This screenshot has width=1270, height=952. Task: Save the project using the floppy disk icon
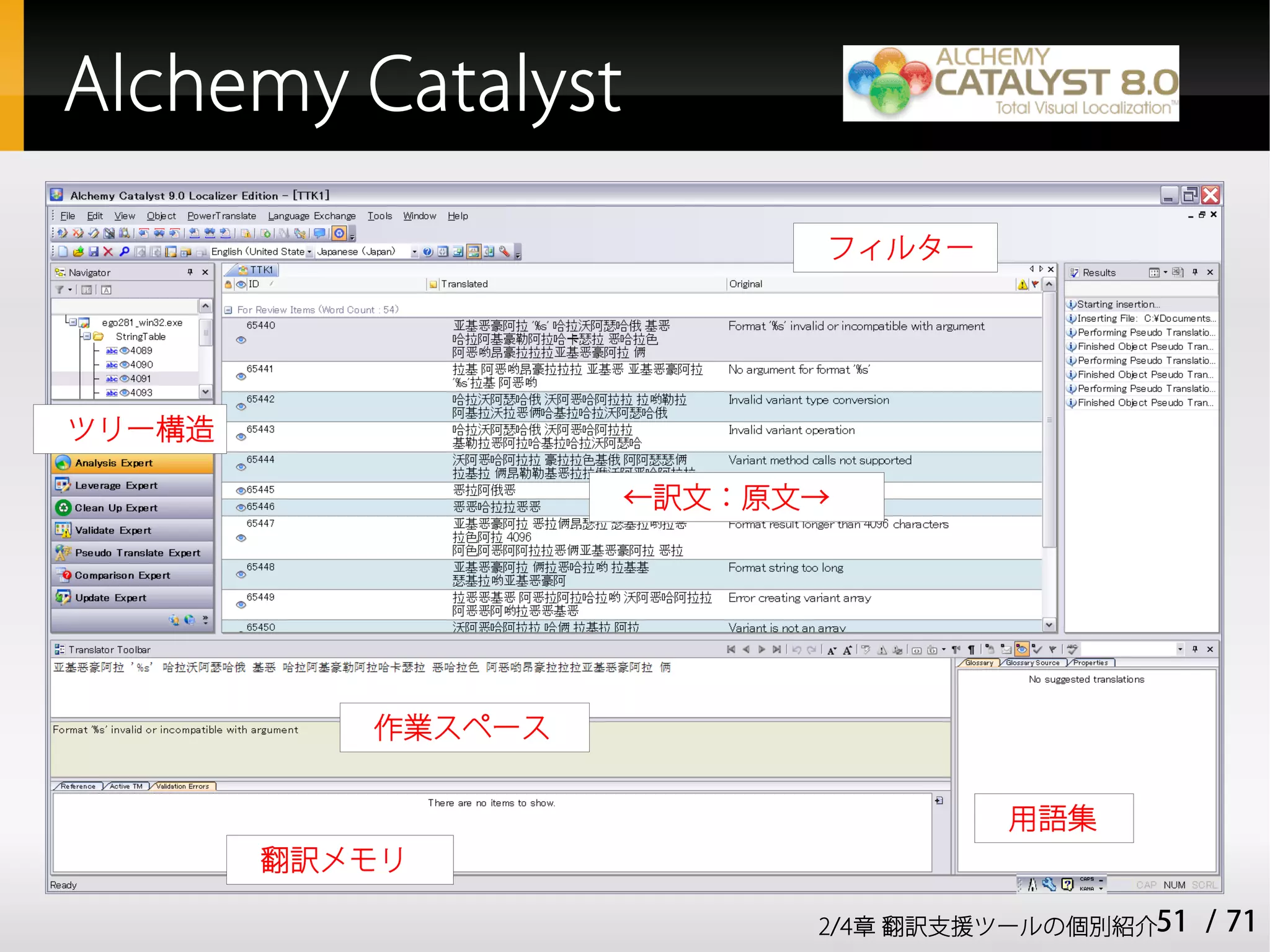pyautogui.click(x=94, y=251)
